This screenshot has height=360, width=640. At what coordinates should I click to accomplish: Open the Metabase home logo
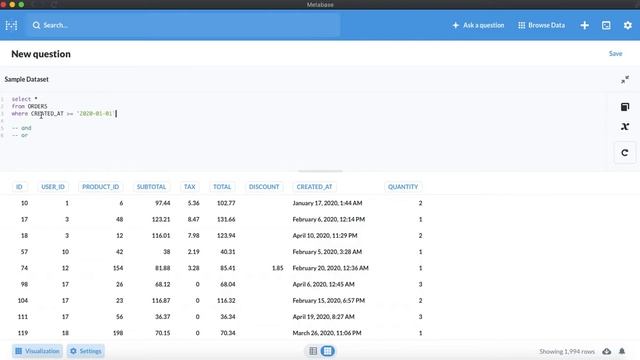tap(11, 25)
